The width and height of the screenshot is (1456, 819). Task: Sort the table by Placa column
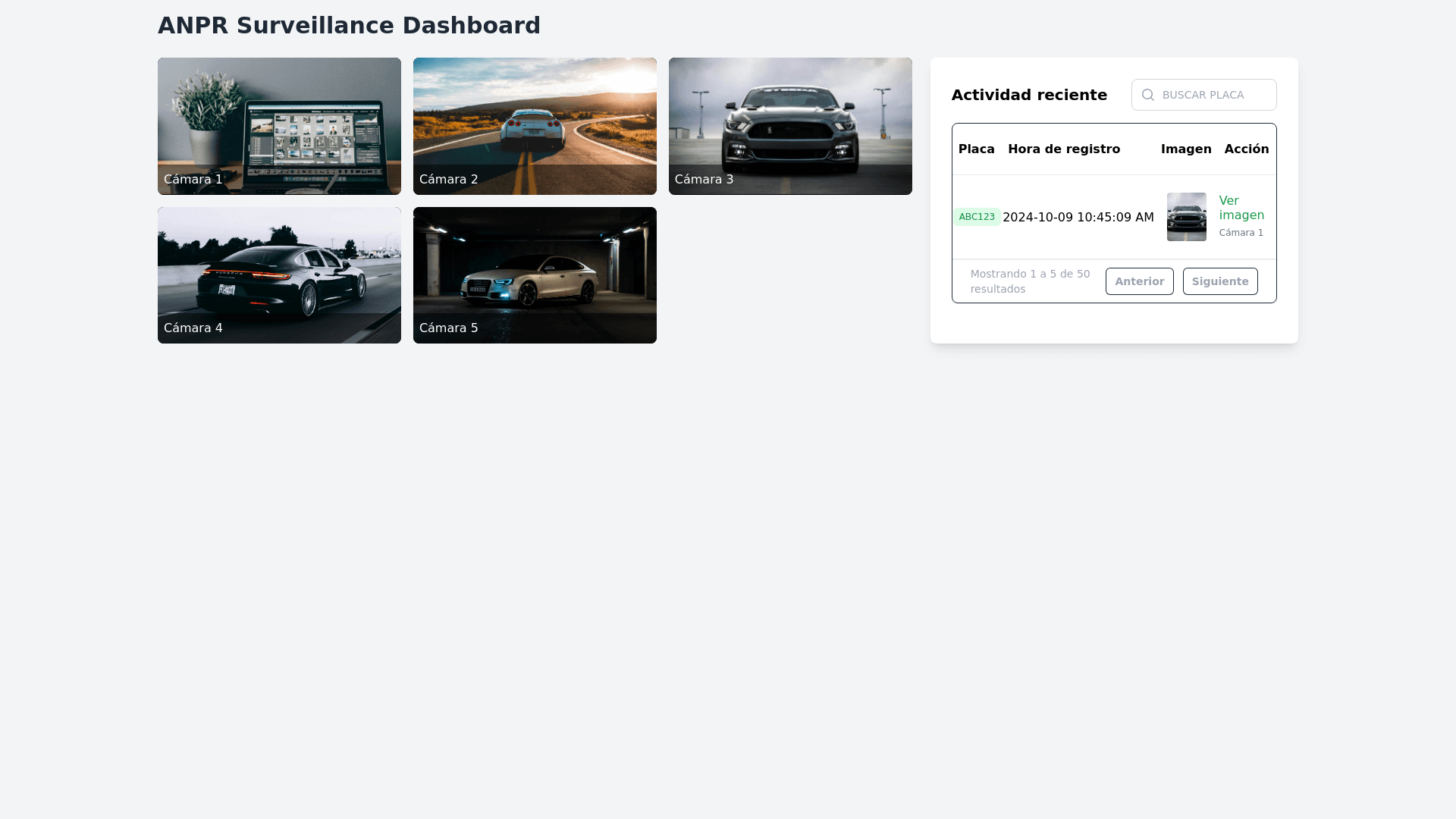point(976,149)
